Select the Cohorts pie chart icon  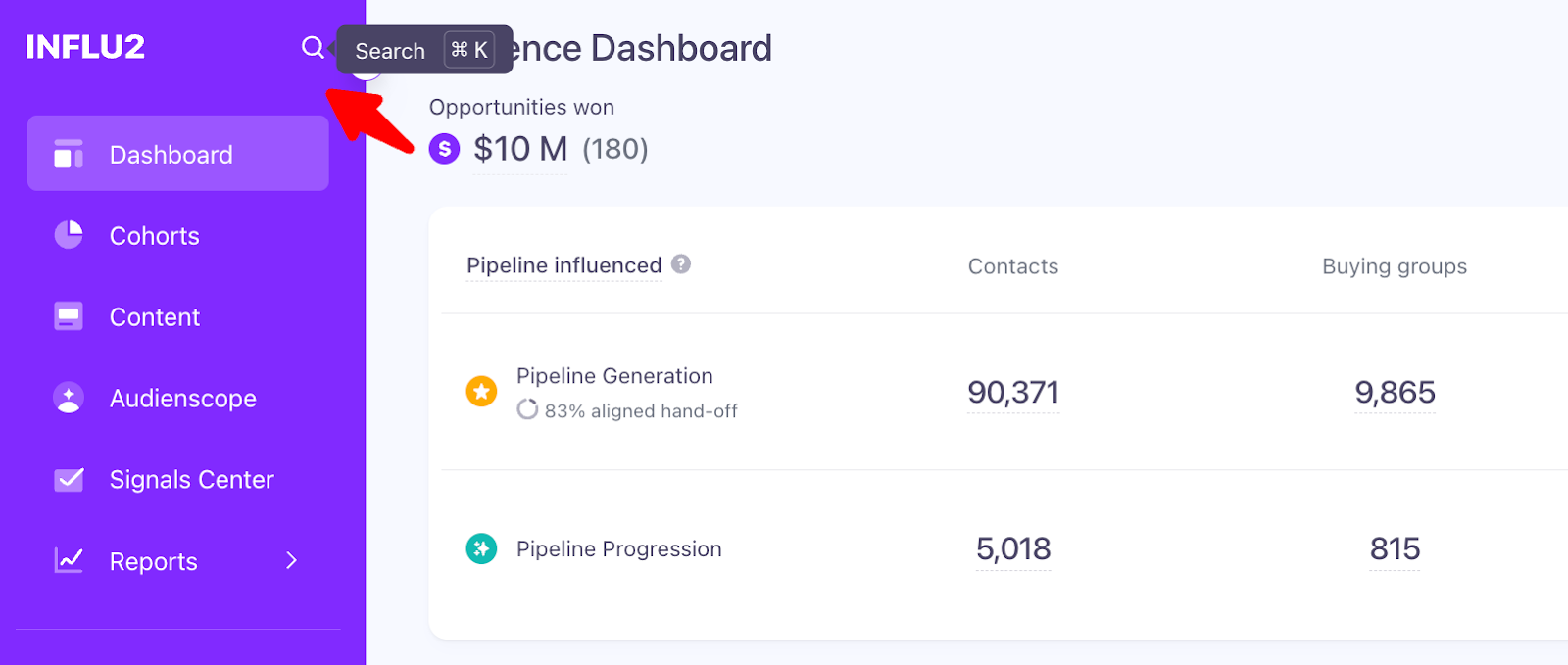tap(68, 235)
